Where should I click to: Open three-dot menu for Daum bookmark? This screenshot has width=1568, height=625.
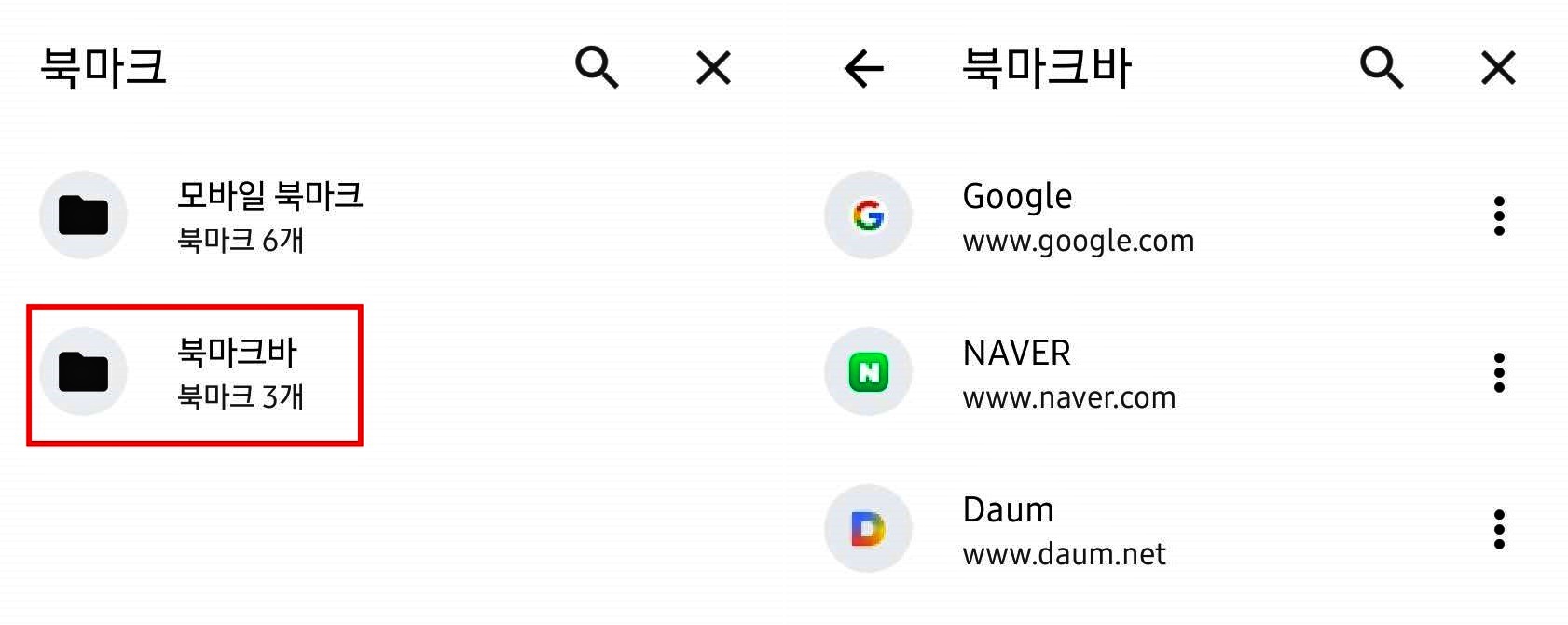1499,529
